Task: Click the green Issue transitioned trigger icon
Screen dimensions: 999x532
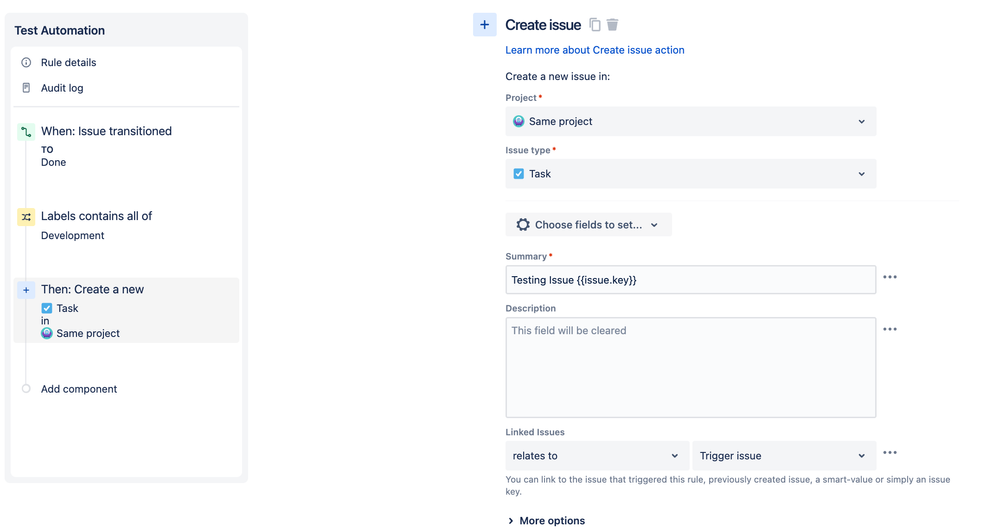Action: click(x=26, y=132)
